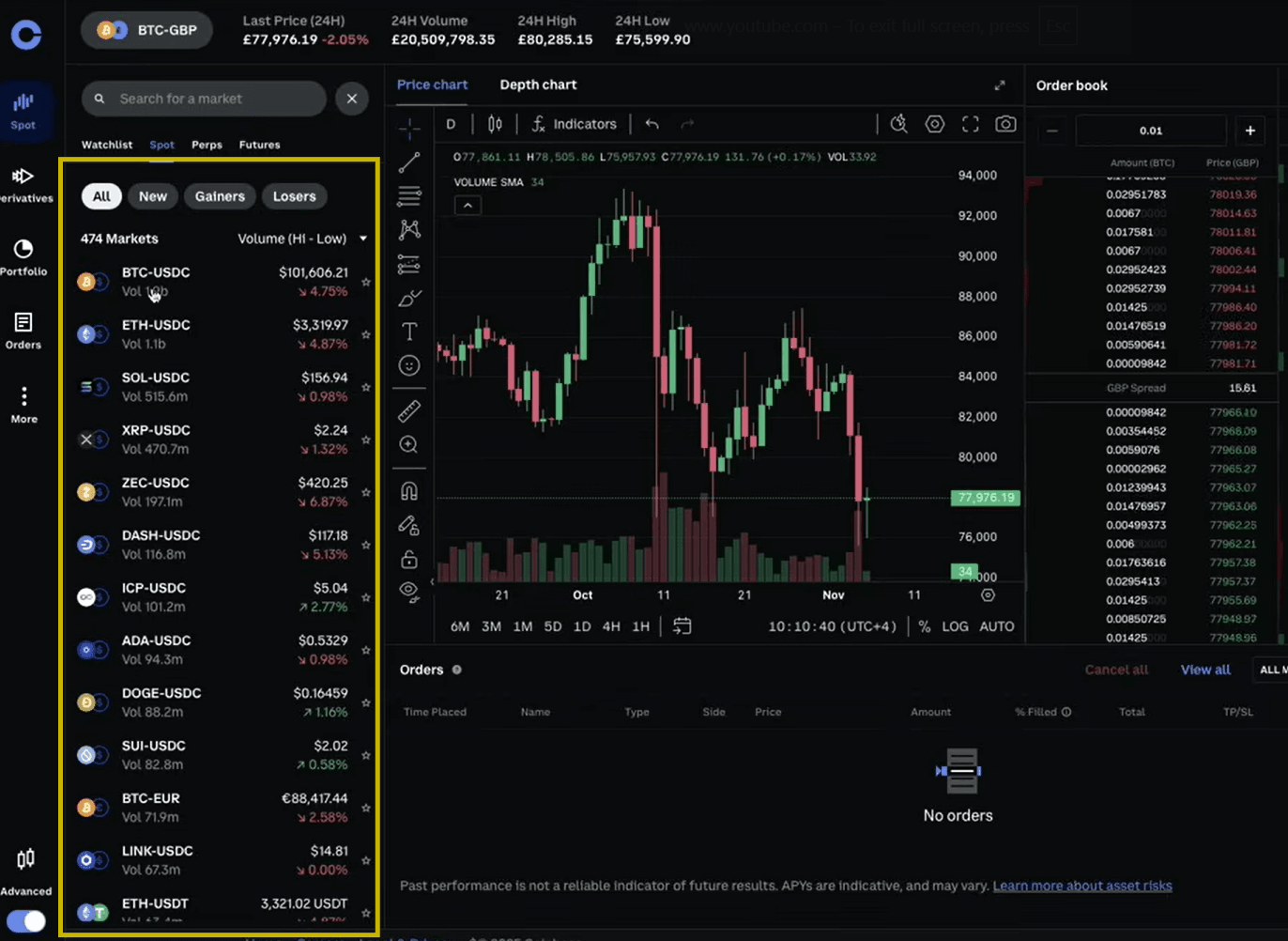Viewport: 1288px width, 941px height.
Task: Open the Orders page from sidebar
Action: (23, 332)
